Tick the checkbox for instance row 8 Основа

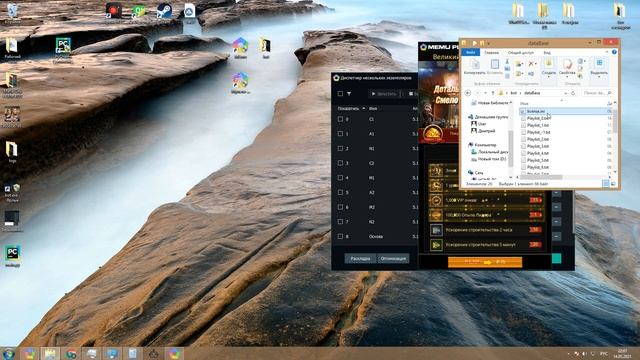[x=340, y=236]
